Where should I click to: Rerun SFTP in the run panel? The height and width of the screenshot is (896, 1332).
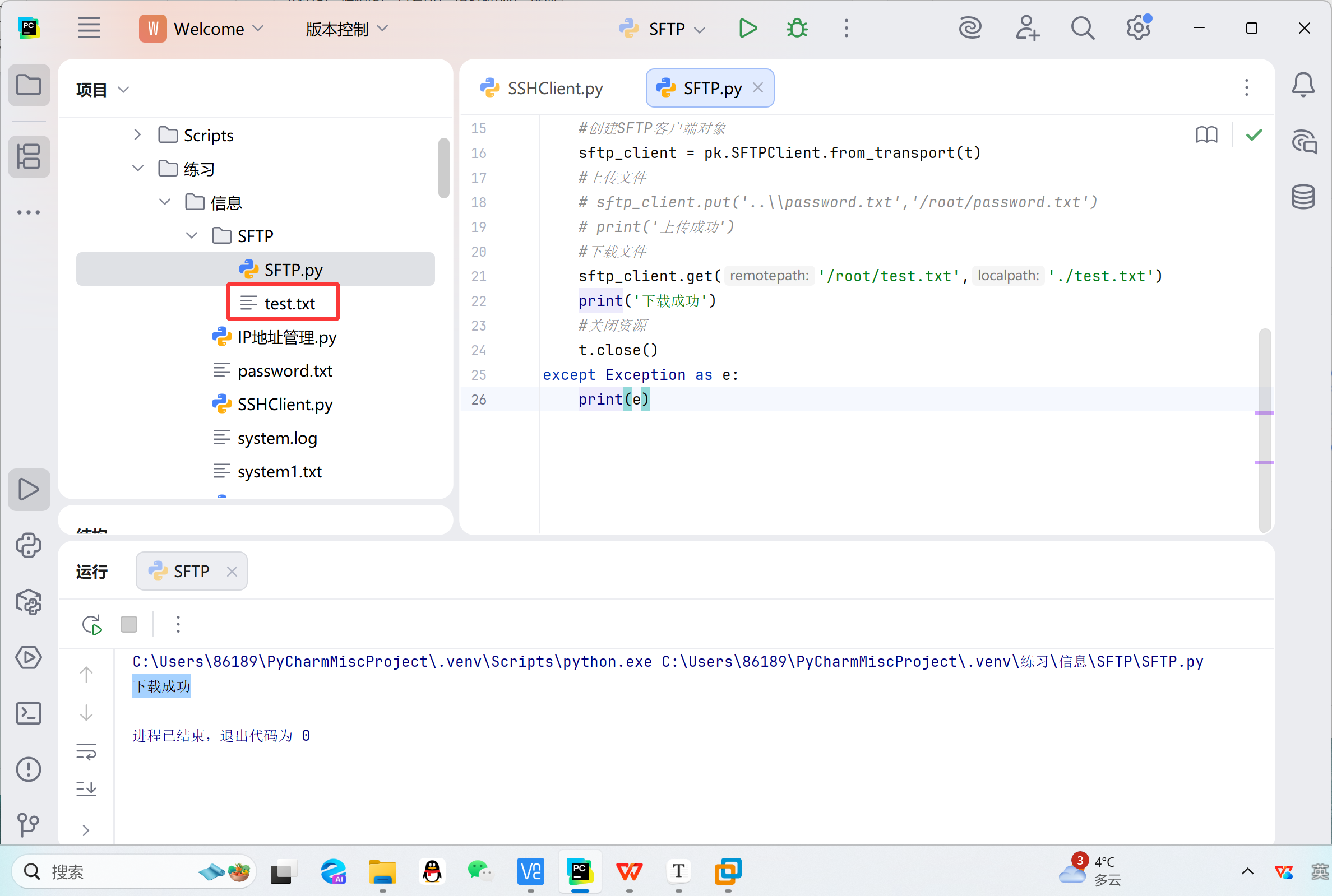coord(91,625)
